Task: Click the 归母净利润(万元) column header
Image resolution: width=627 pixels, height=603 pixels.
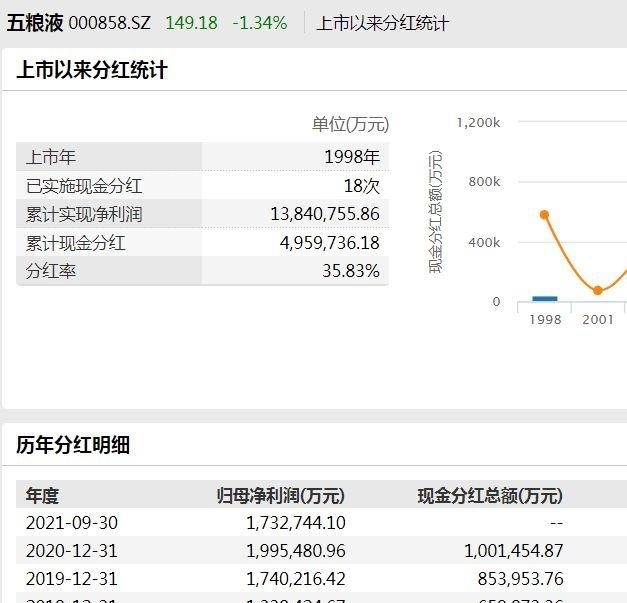Action: pos(281,496)
